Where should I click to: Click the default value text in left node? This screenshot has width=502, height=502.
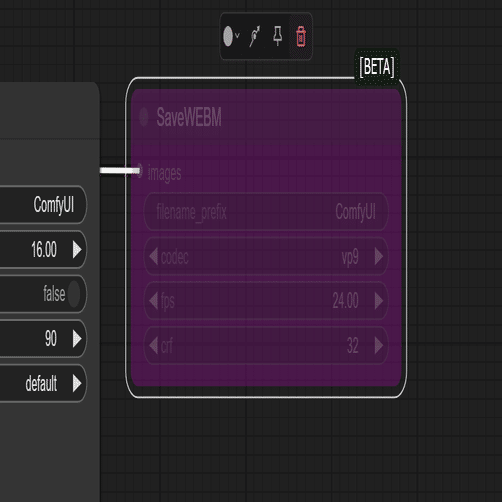41,383
